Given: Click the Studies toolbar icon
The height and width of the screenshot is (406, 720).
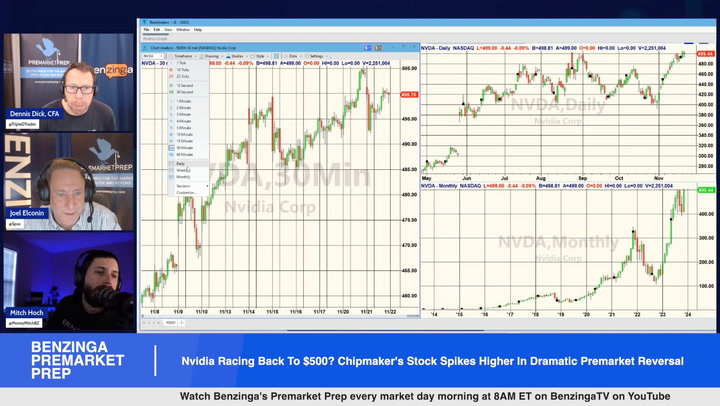Looking at the screenshot, I should tap(228, 56).
